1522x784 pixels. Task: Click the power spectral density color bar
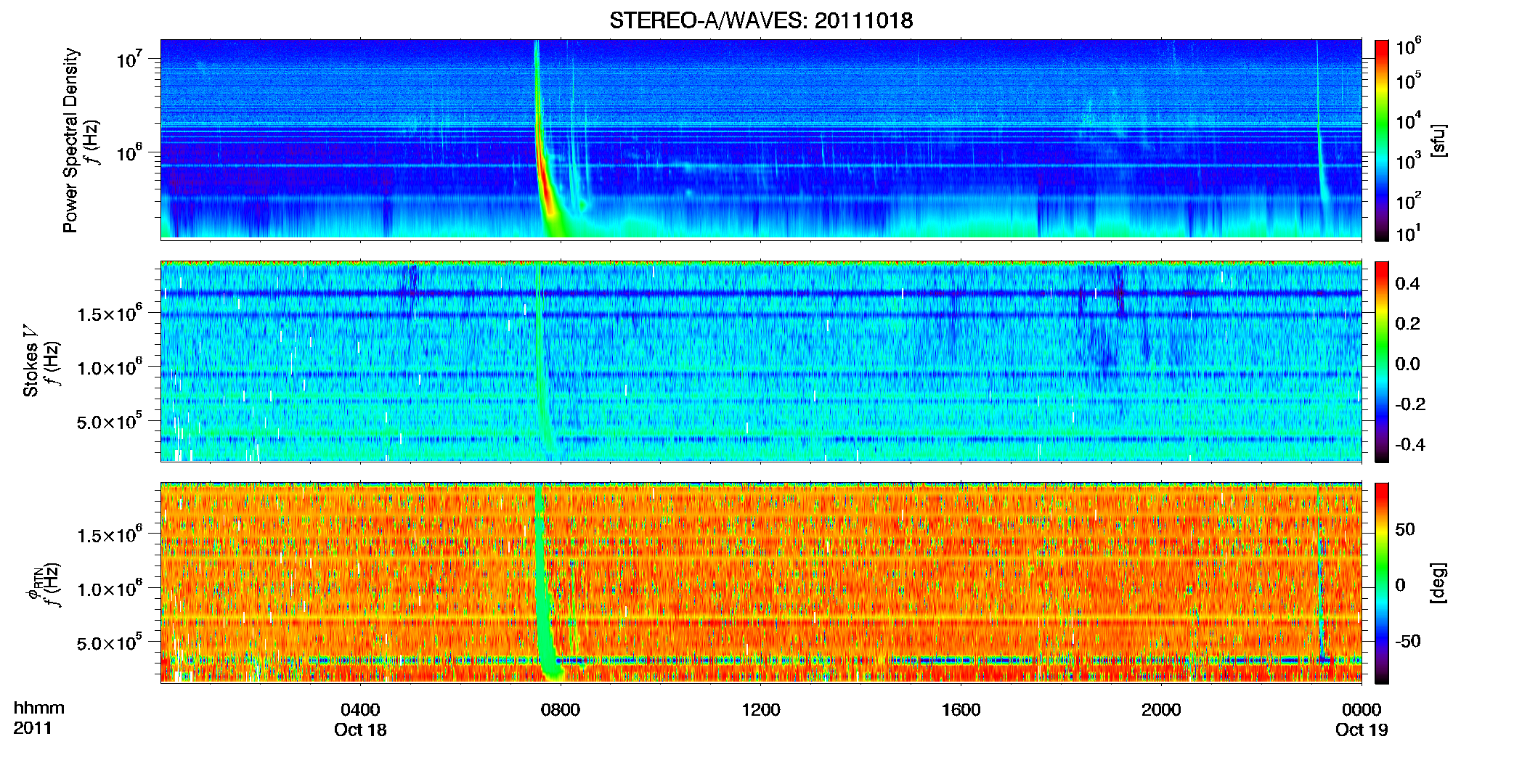[x=1382, y=140]
